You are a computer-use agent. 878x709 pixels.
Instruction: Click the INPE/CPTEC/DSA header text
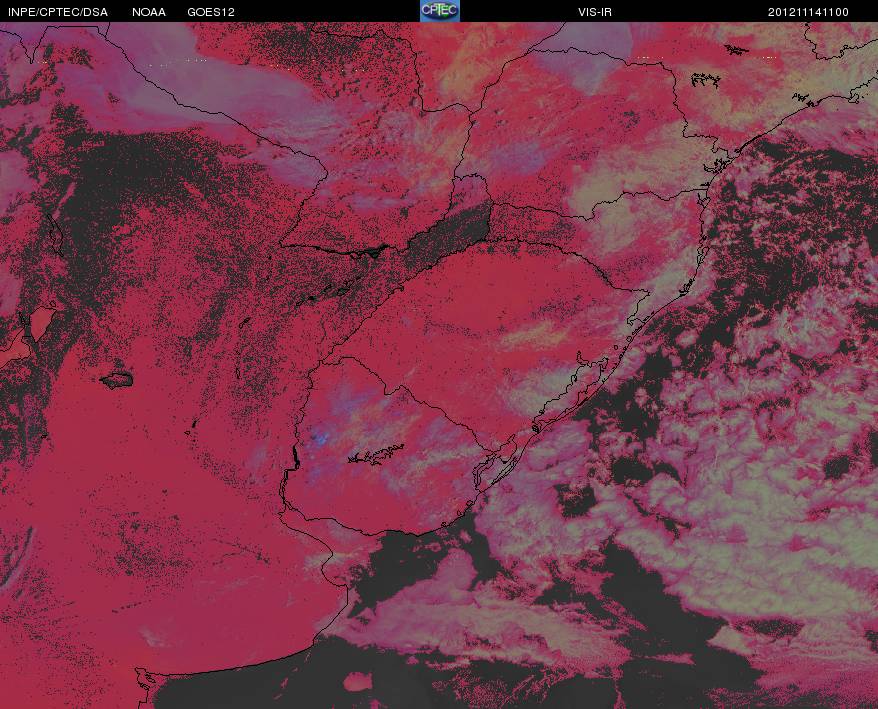click(58, 12)
